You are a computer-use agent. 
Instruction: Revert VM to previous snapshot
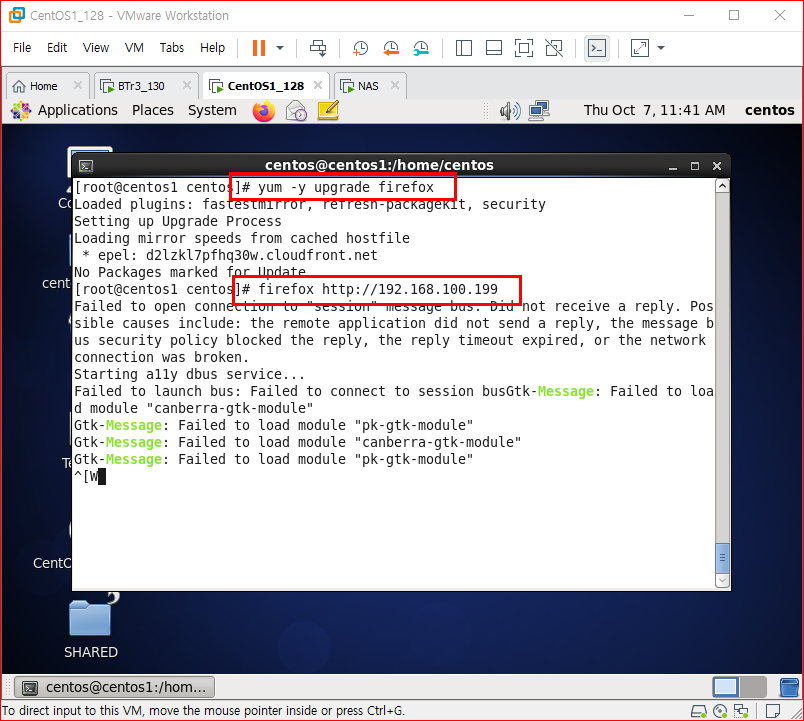(391, 48)
